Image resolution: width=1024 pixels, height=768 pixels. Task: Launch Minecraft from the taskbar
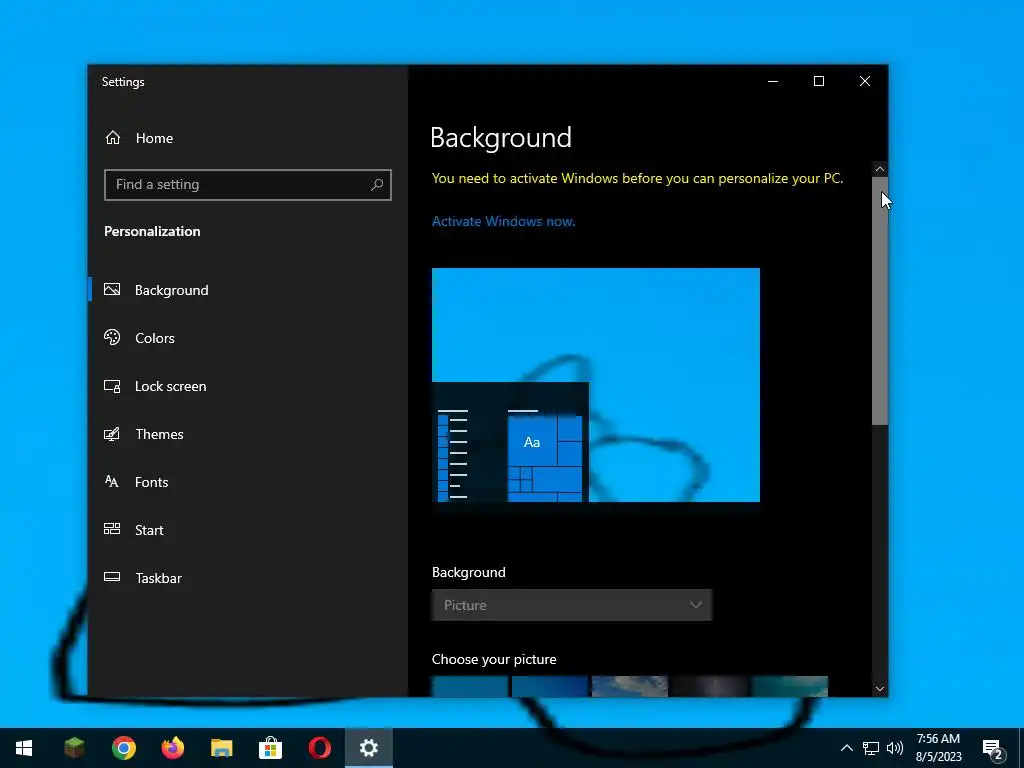coord(74,748)
